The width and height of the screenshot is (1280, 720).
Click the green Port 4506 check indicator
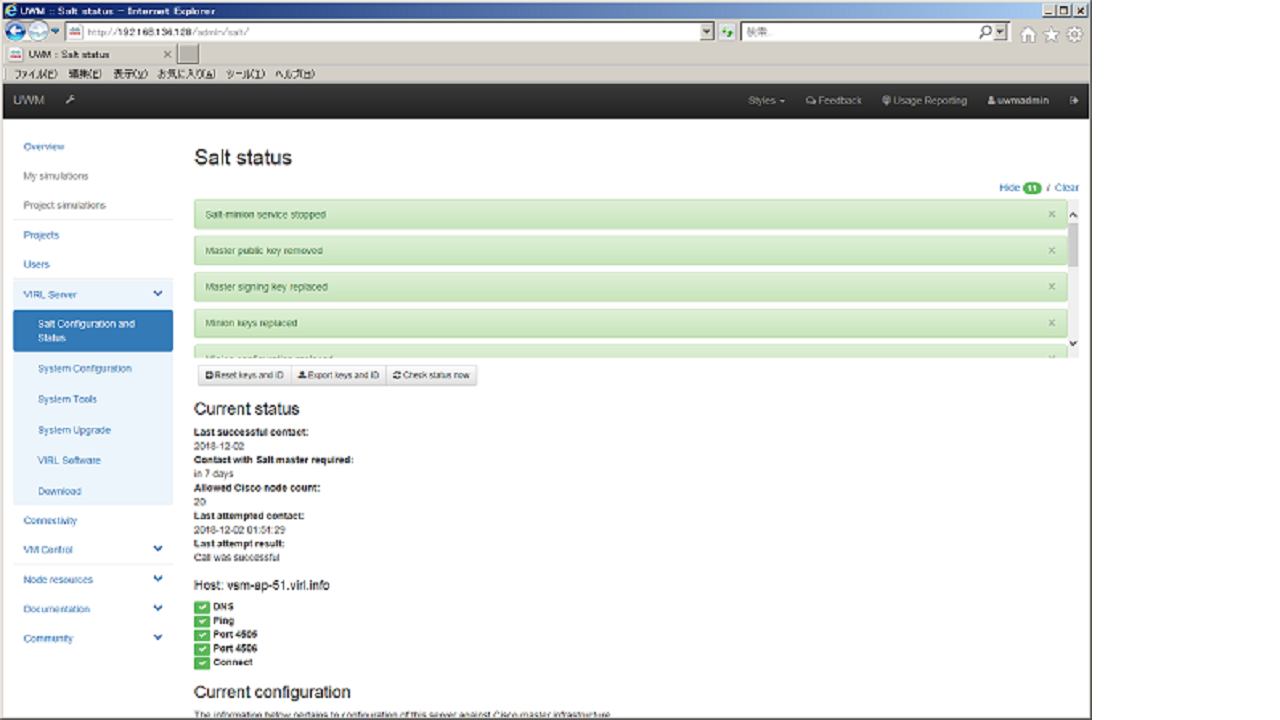[202, 649]
